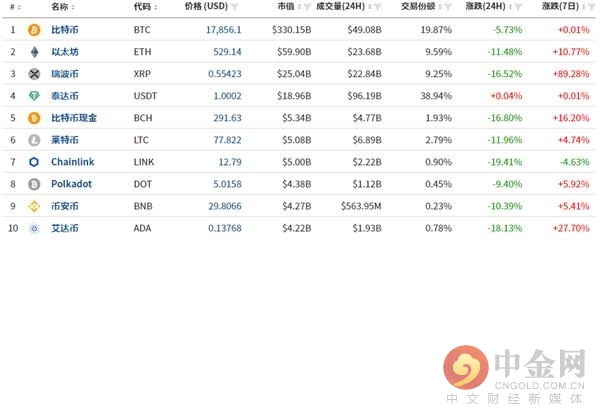Click the Cardano ADA icon

[x=34, y=228]
